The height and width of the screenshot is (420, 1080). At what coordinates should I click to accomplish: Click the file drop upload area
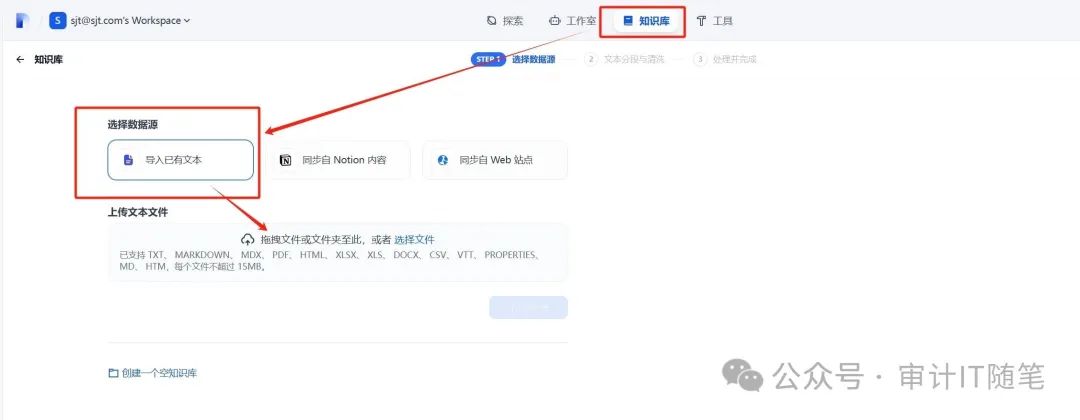pyautogui.click(x=338, y=252)
